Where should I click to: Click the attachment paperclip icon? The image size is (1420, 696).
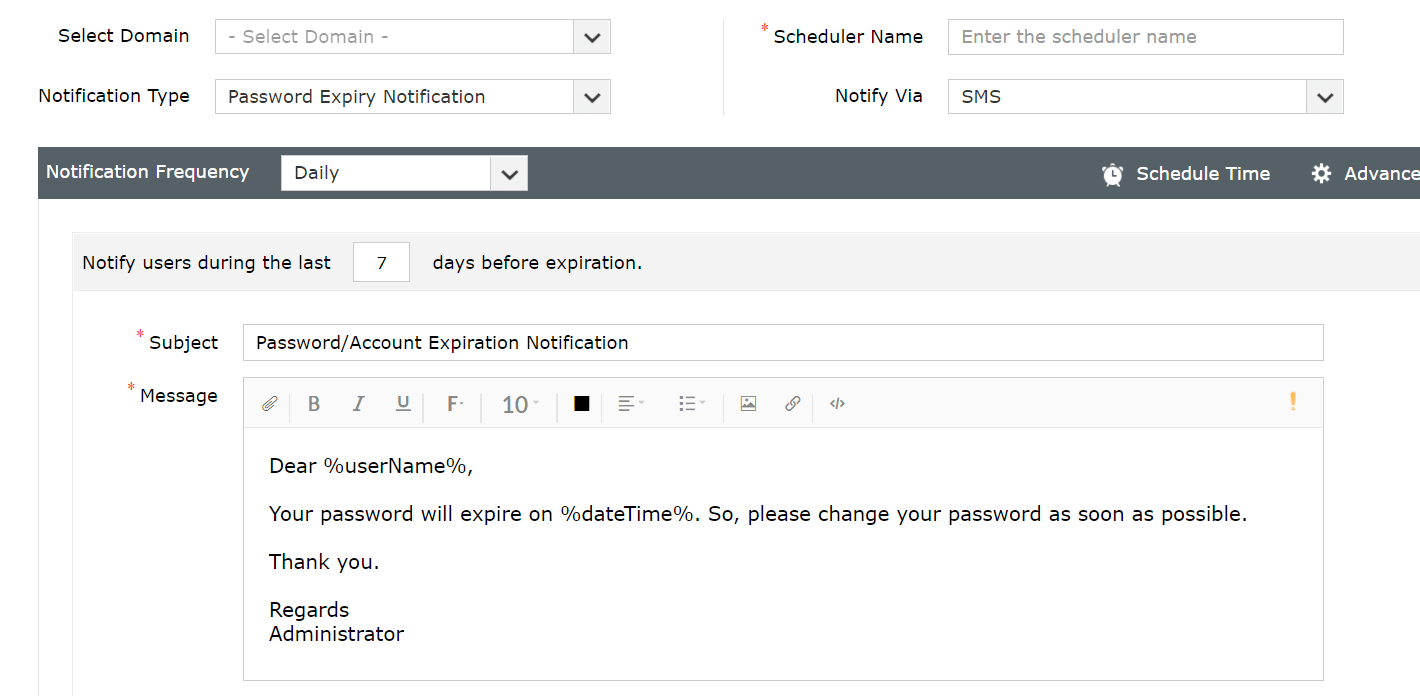269,404
